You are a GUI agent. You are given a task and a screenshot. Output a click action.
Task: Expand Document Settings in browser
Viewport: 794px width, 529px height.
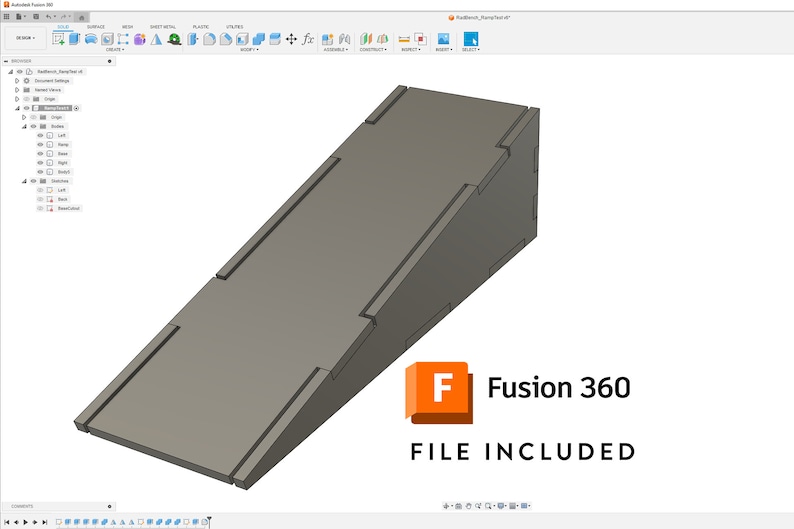pyautogui.click(x=17, y=80)
